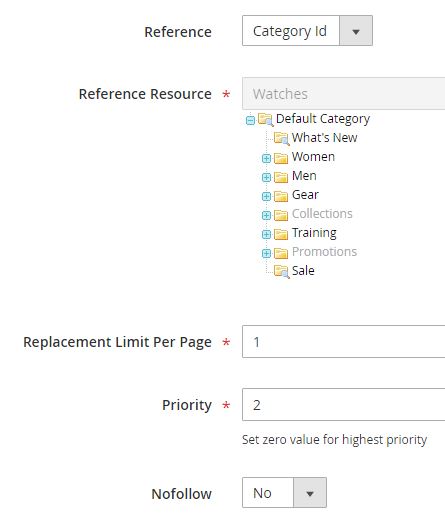Expand the Women category node

[266, 158]
